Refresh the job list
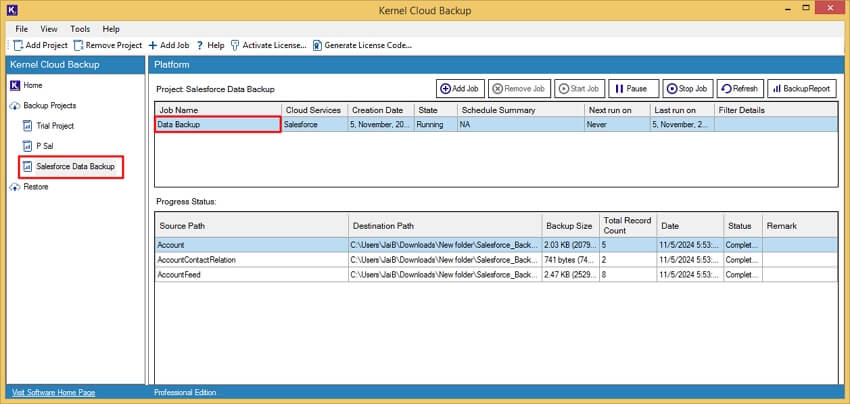This screenshot has width=850, height=404. 740,88
